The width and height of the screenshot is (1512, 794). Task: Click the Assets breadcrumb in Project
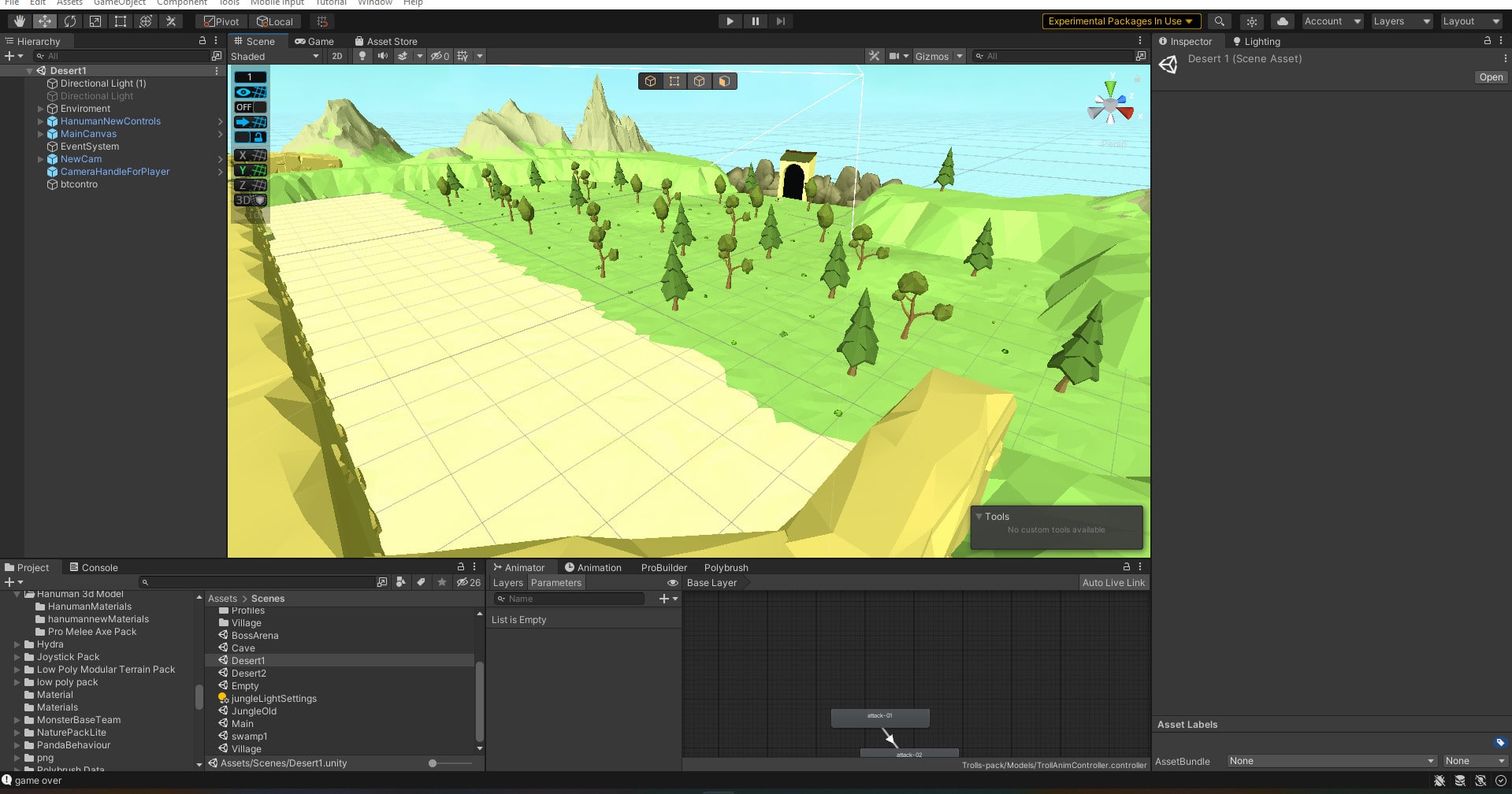pyautogui.click(x=222, y=599)
